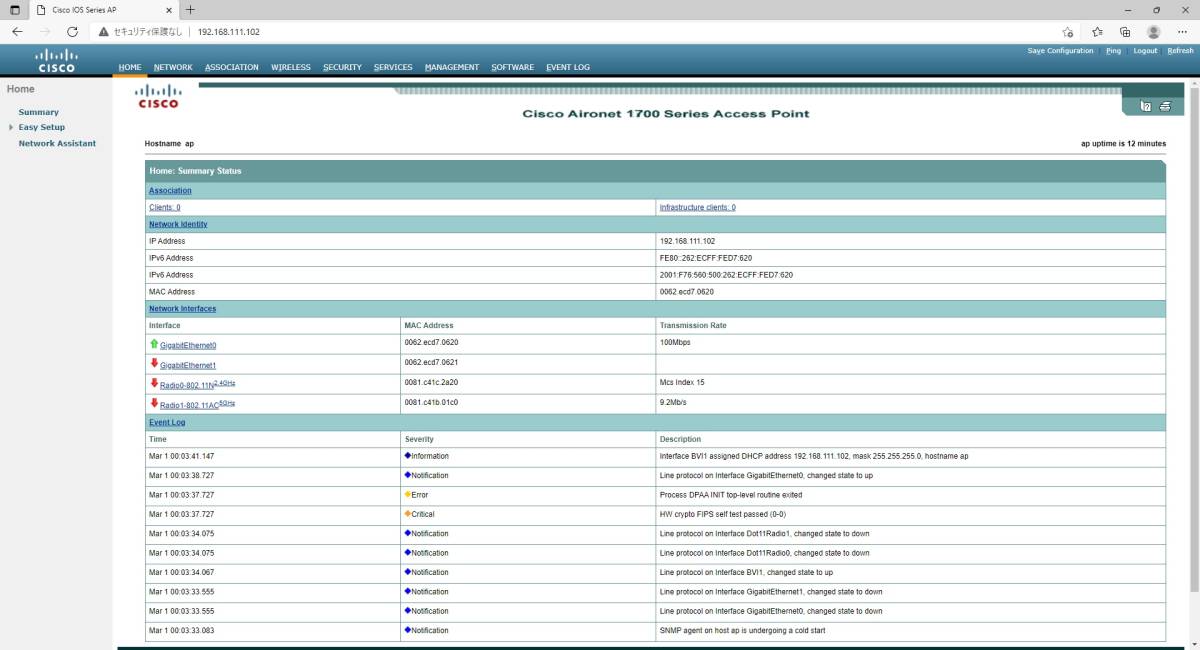Open the SERVICES menu

393,67
